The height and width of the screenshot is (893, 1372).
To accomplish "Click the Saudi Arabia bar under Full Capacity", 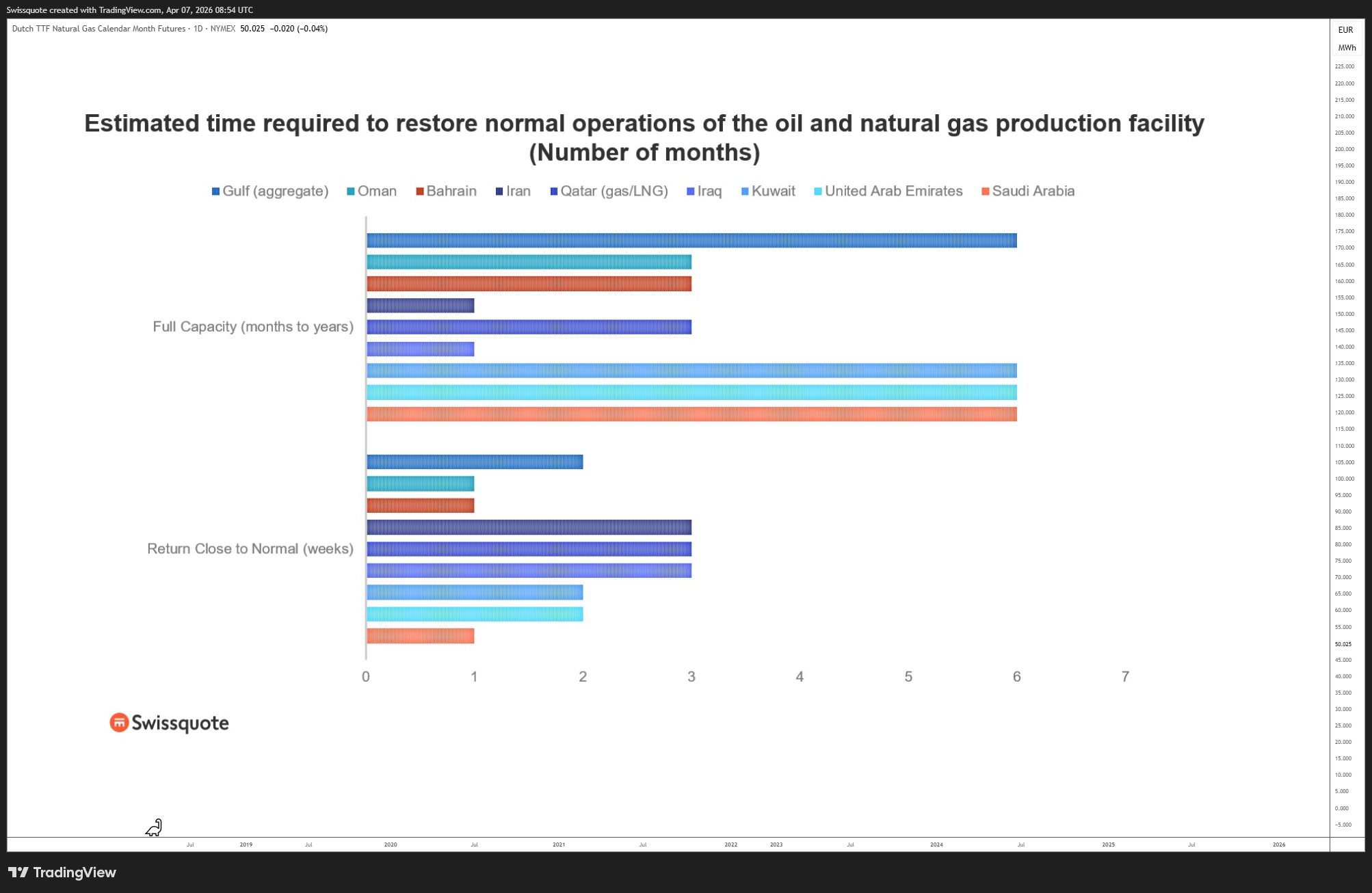I will [691, 414].
